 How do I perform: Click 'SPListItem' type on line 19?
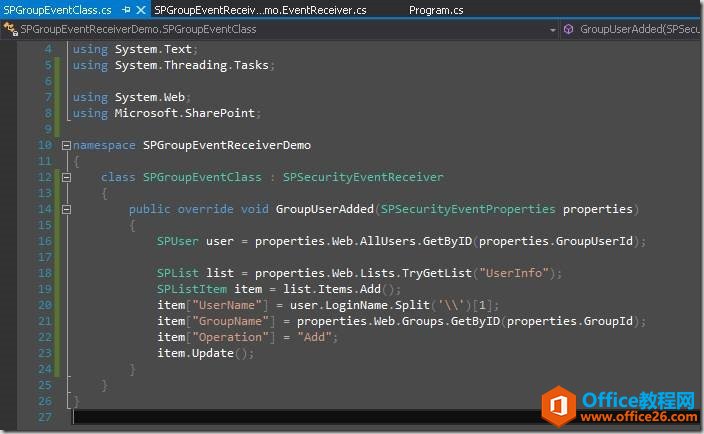pos(192,289)
